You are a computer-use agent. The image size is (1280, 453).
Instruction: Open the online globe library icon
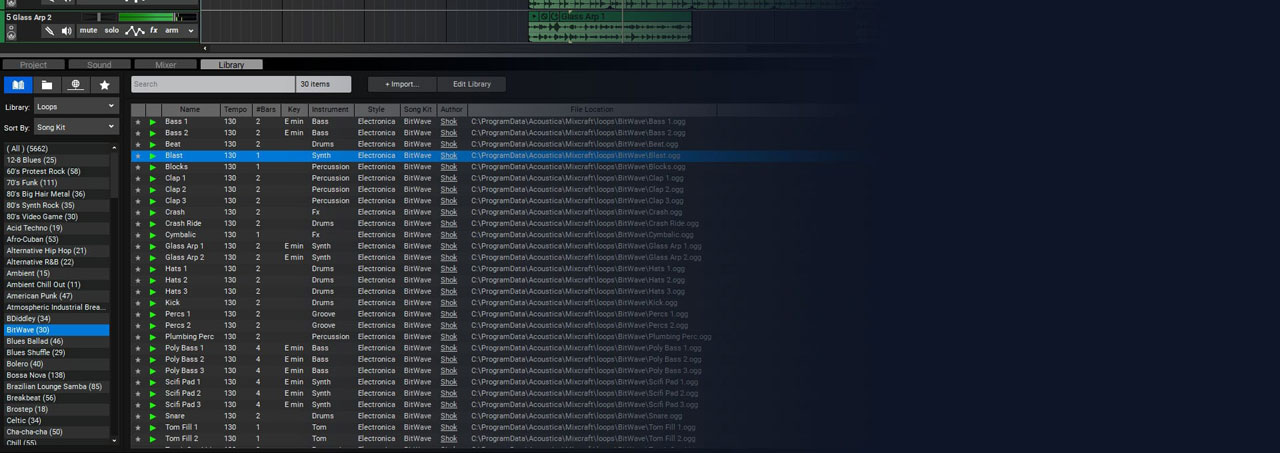(x=76, y=85)
